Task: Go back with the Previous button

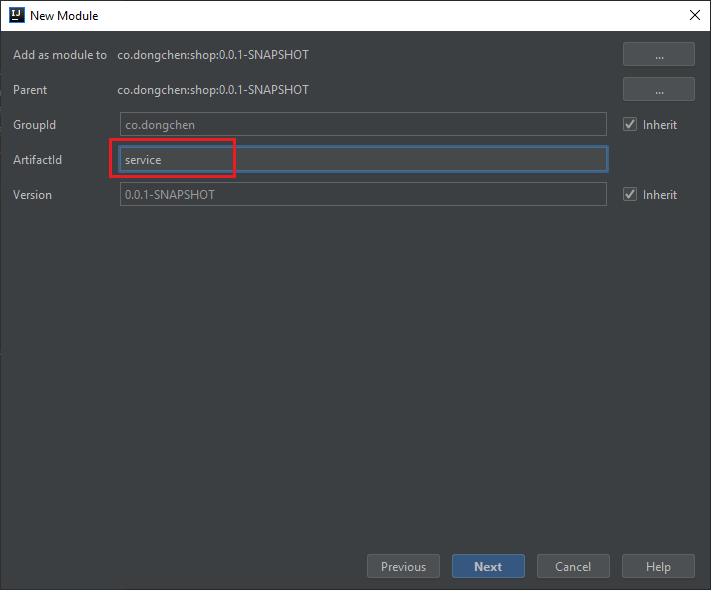Action: pos(403,567)
